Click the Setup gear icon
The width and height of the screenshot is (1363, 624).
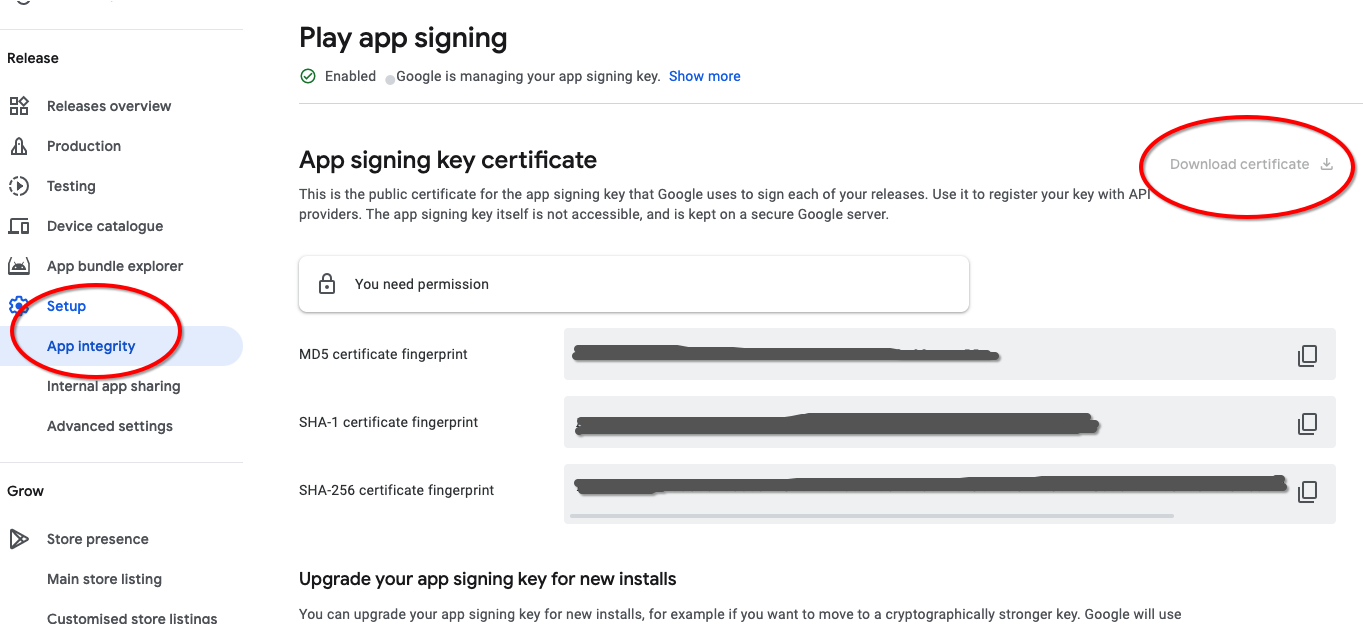tap(20, 306)
